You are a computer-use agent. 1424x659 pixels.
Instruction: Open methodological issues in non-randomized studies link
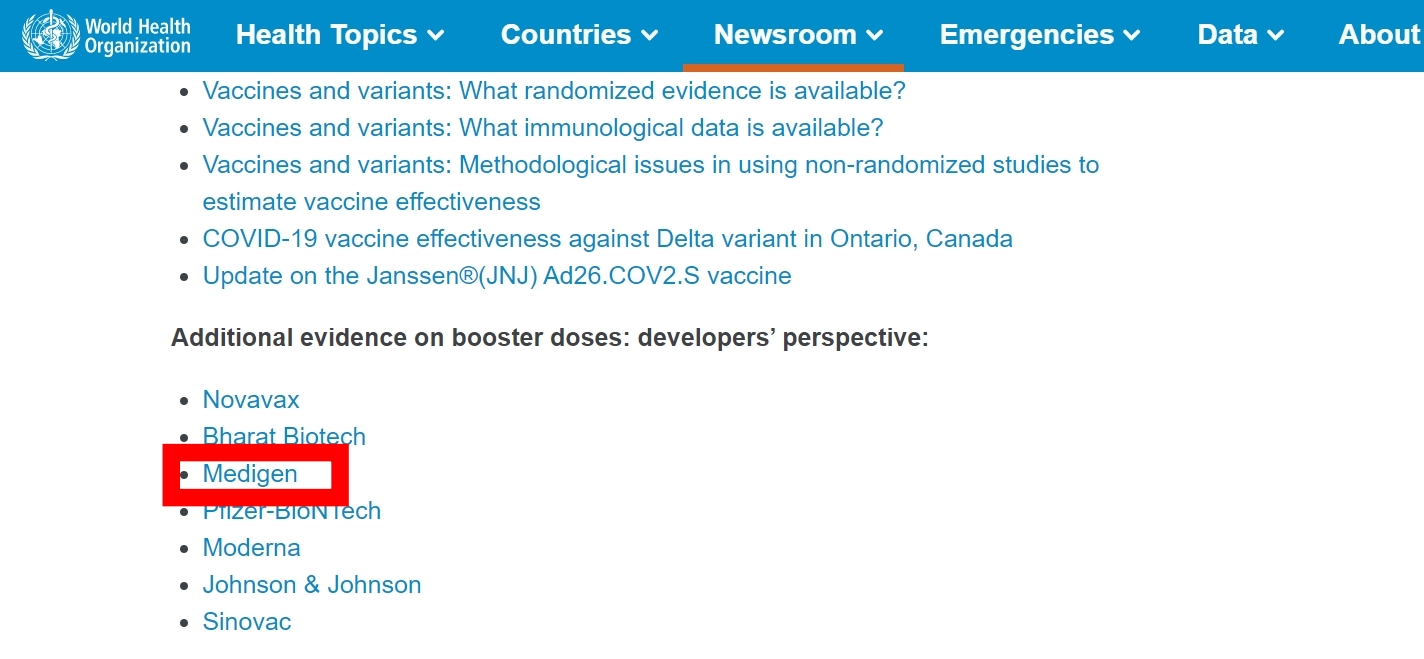(651, 183)
